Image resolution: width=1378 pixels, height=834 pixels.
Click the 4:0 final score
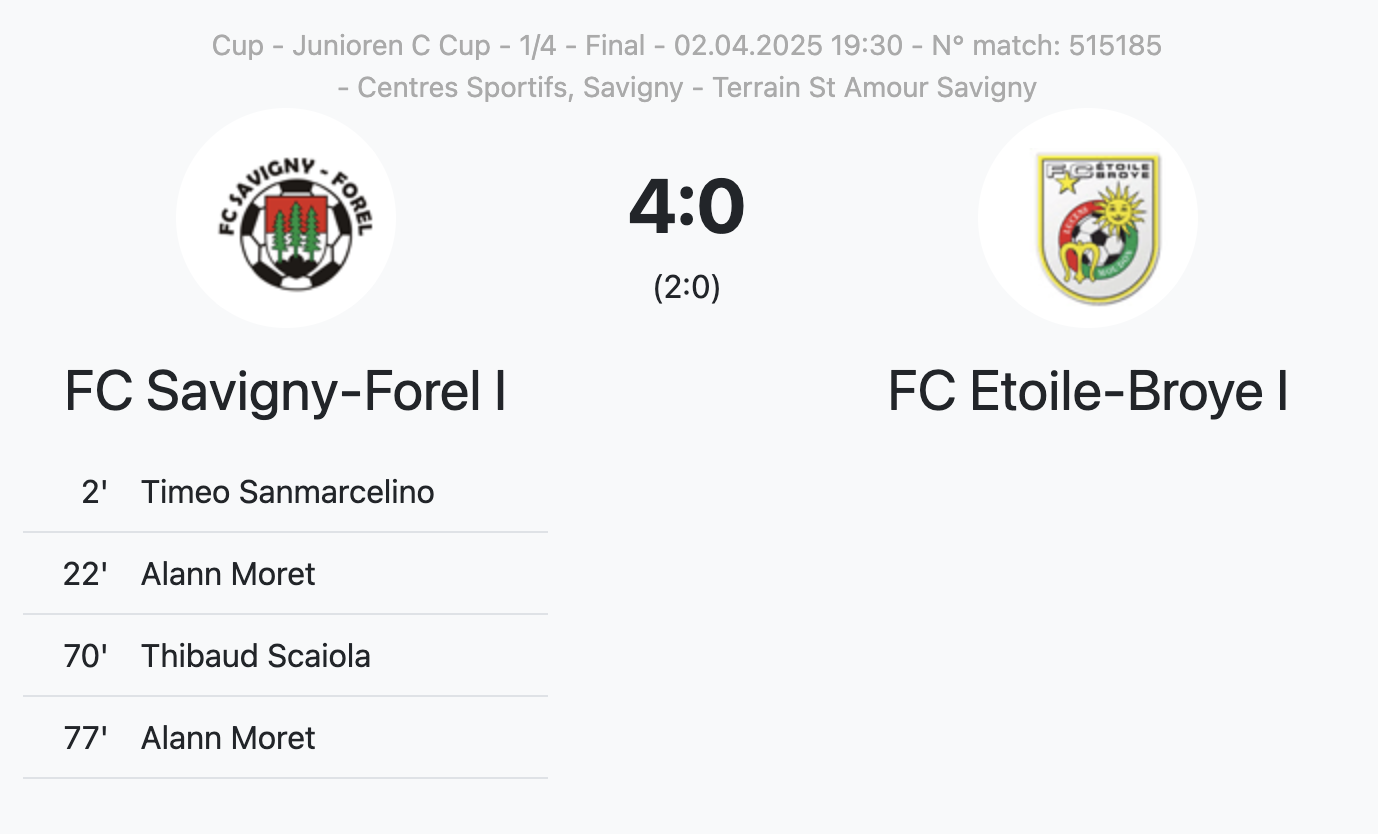(x=687, y=207)
